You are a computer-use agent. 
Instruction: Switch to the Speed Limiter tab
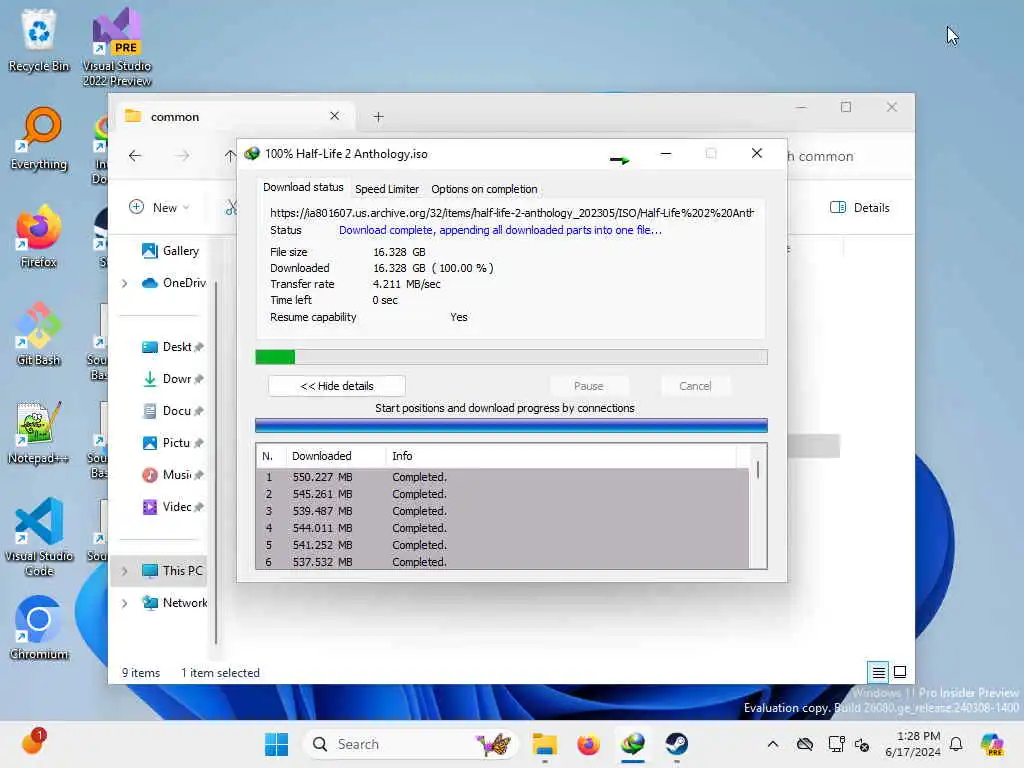coord(387,189)
